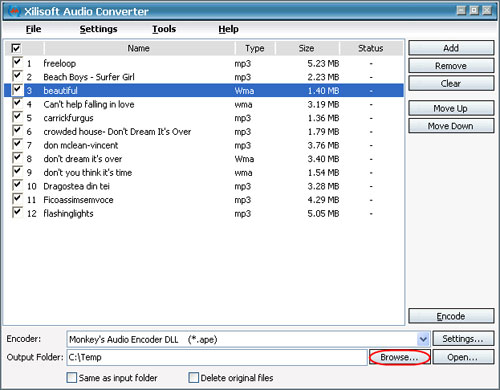Click the Clear button

click(451, 83)
